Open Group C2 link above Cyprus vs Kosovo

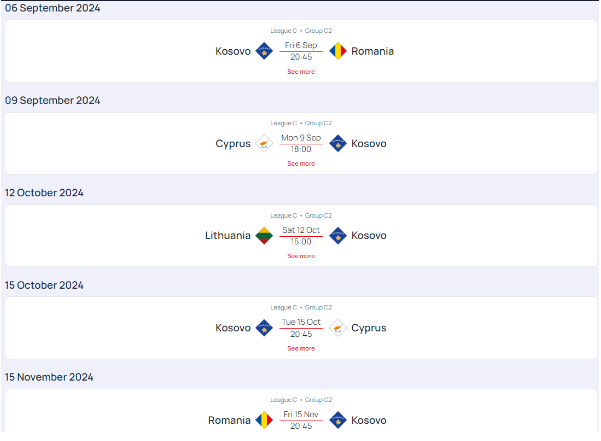click(318, 123)
